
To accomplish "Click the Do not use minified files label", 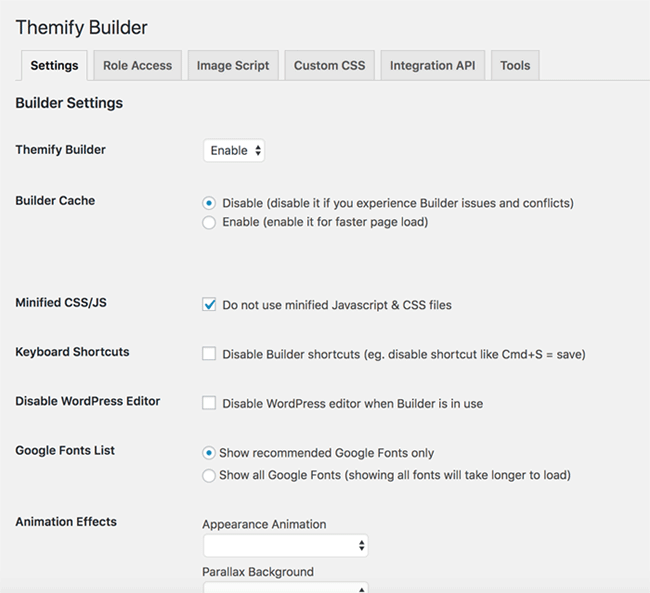I will coord(337,305).
